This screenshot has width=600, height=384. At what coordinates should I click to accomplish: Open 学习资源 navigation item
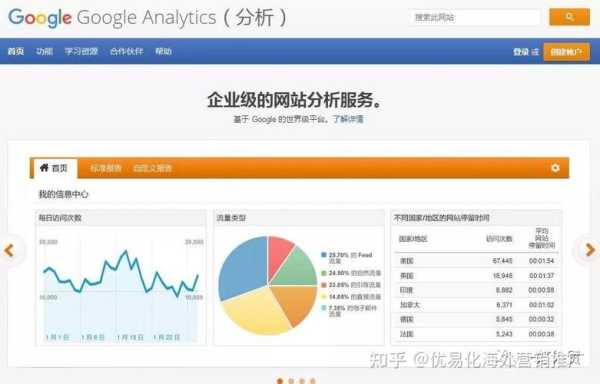click(x=81, y=51)
